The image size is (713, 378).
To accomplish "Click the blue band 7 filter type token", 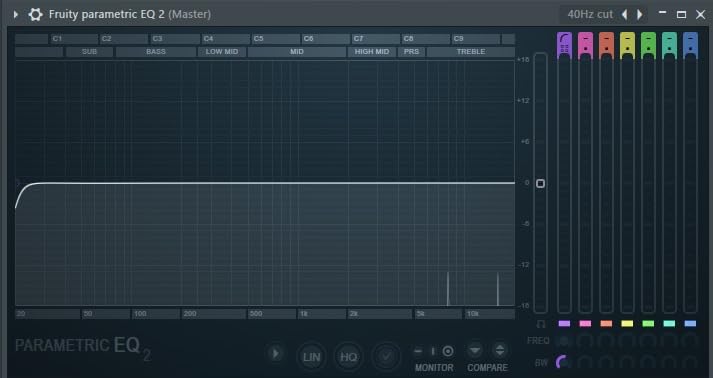I will pyautogui.click(x=690, y=45).
